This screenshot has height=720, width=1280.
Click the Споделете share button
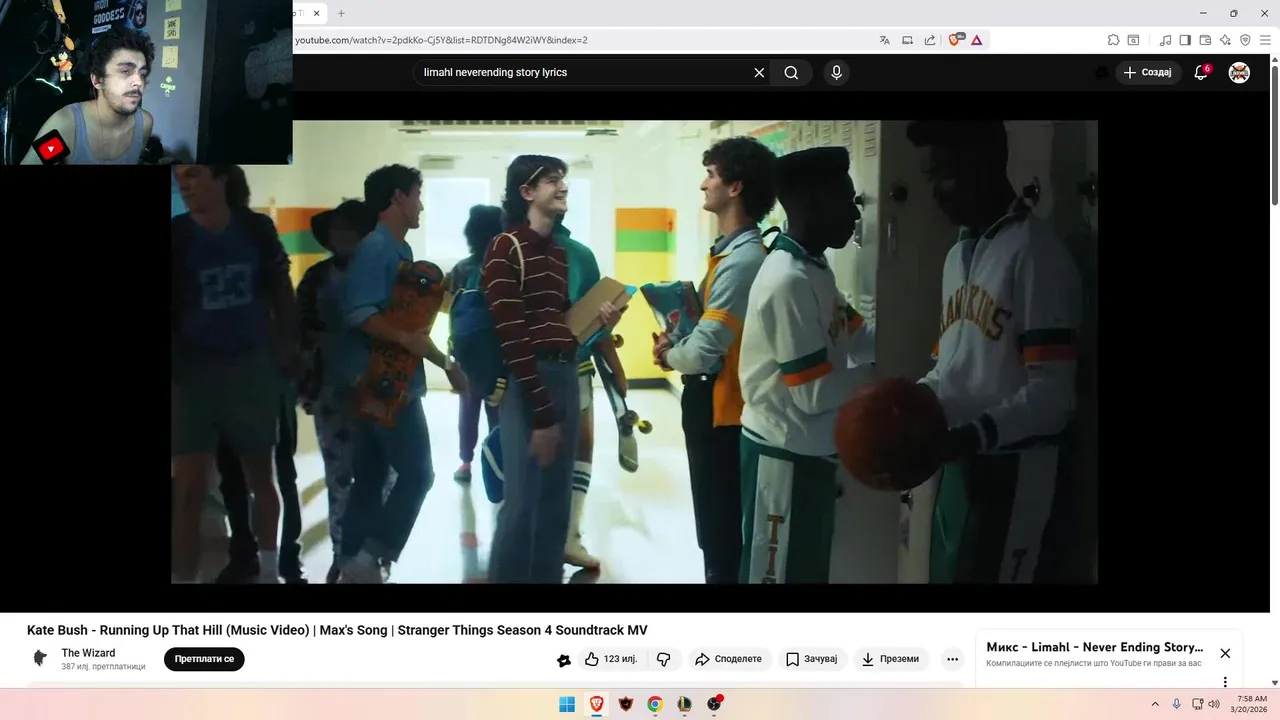[x=729, y=659]
